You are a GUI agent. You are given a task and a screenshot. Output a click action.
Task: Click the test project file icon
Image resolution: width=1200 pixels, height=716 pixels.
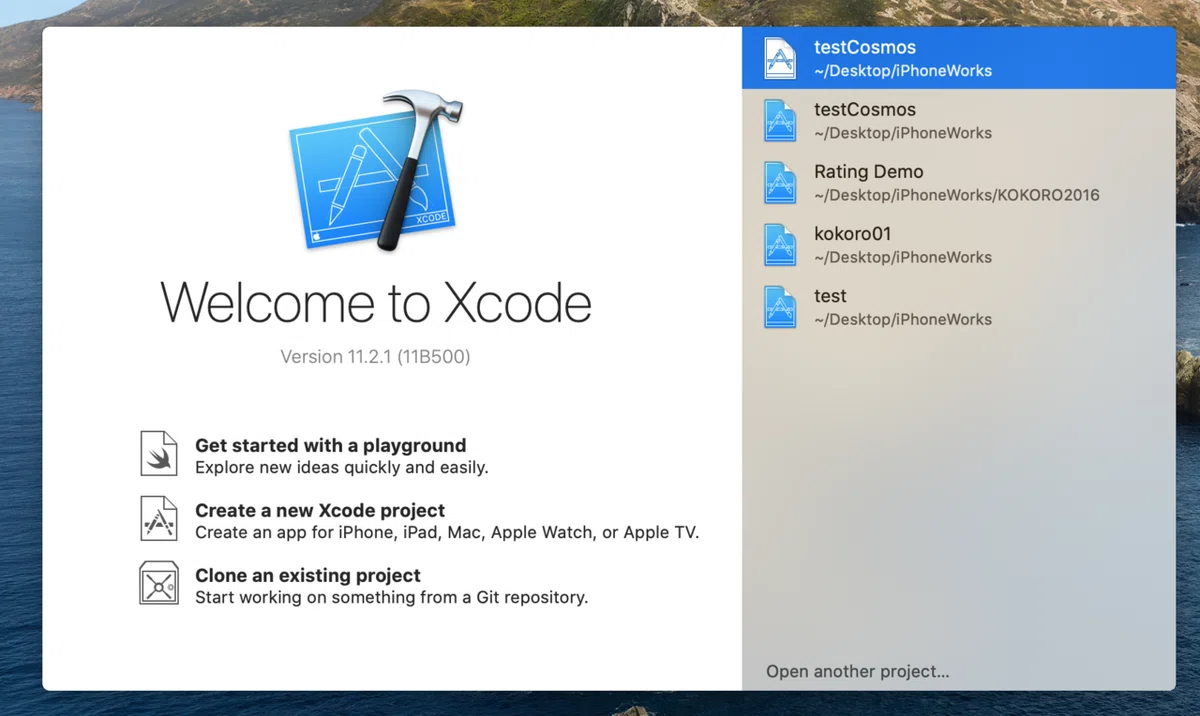(780, 307)
